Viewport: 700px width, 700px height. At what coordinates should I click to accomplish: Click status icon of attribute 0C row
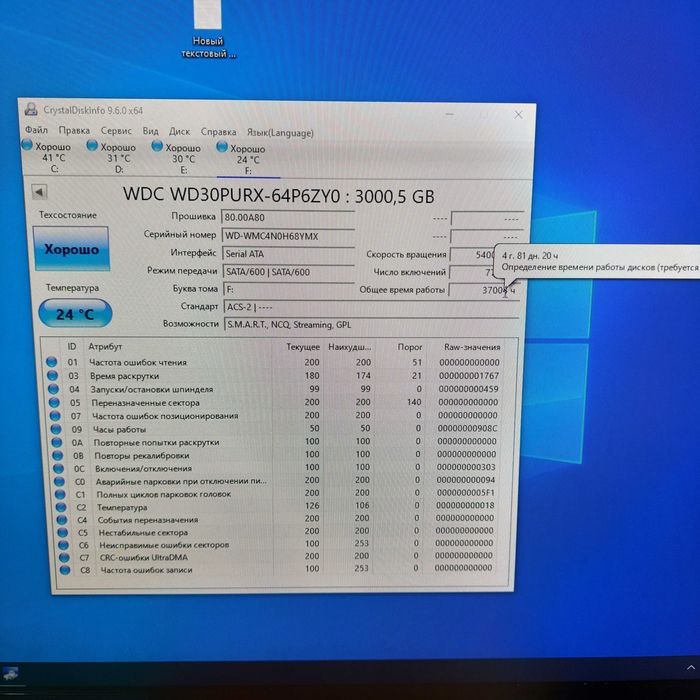[58, 468]
